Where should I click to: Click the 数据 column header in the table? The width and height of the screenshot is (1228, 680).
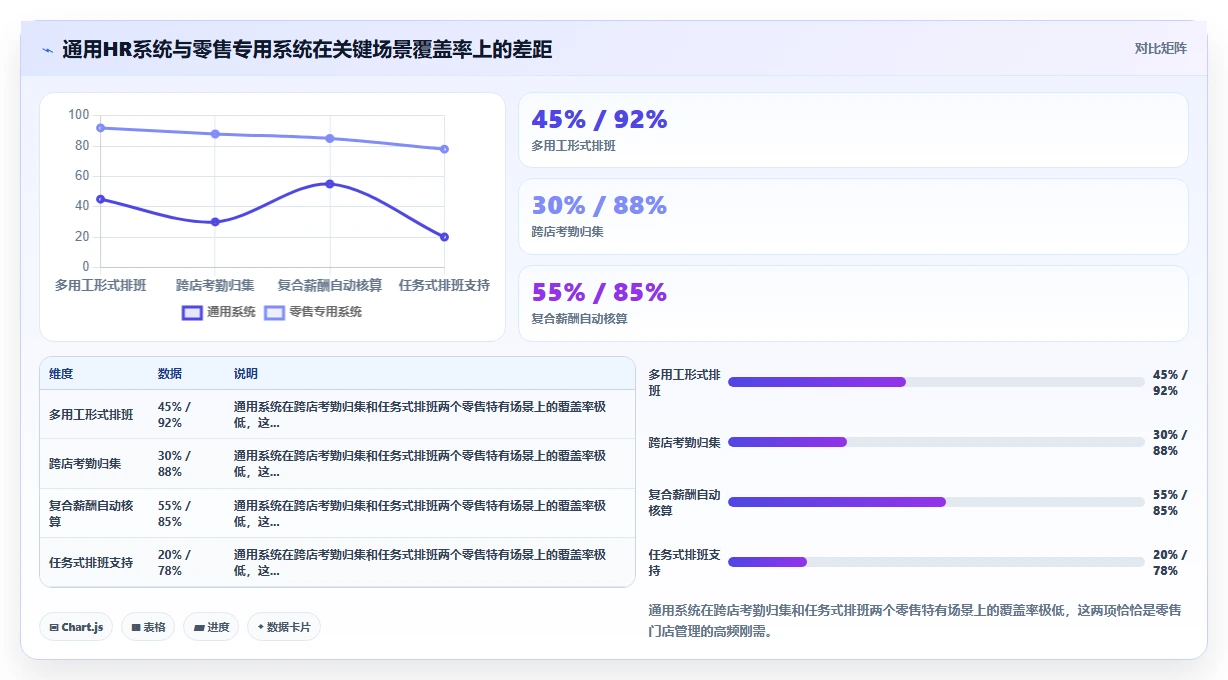click(170, 374)
